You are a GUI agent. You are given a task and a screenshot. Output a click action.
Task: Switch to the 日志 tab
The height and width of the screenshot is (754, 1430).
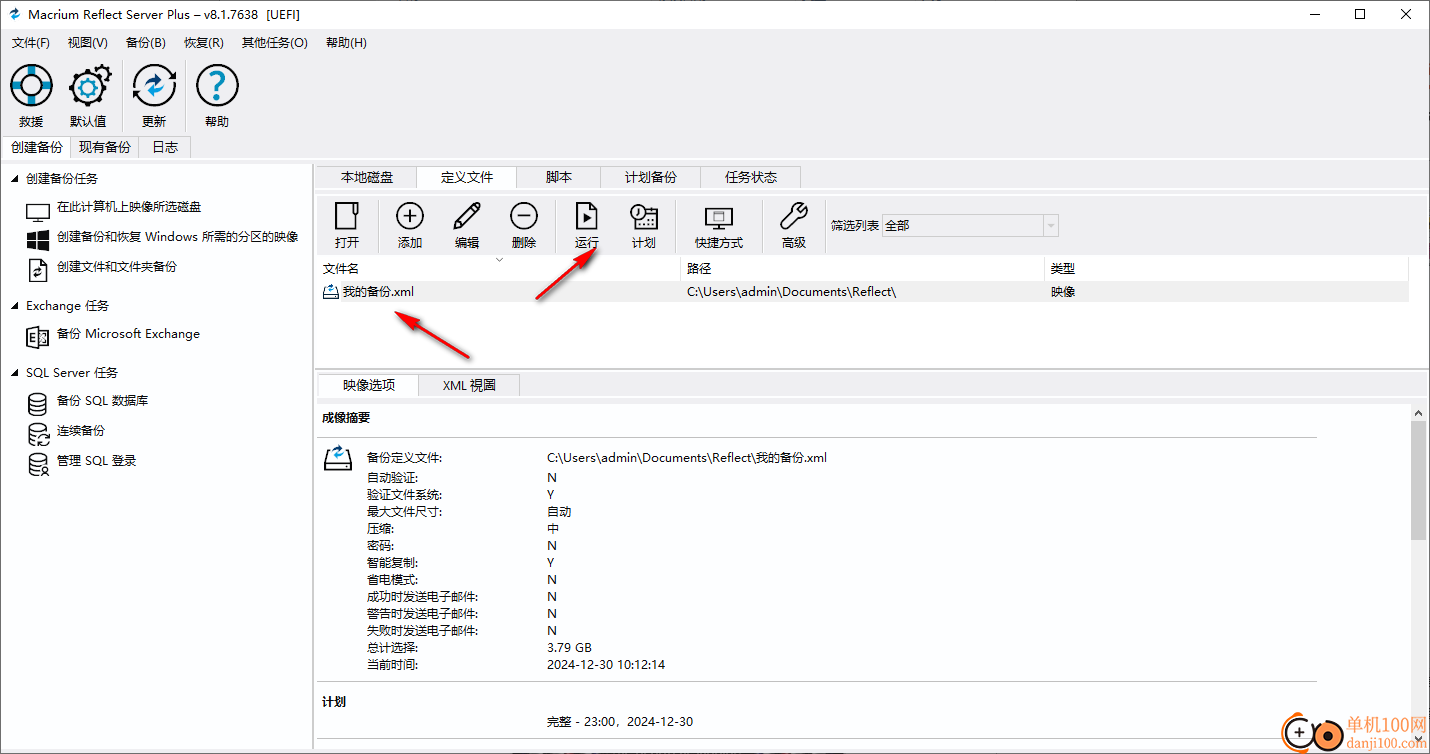165,147
